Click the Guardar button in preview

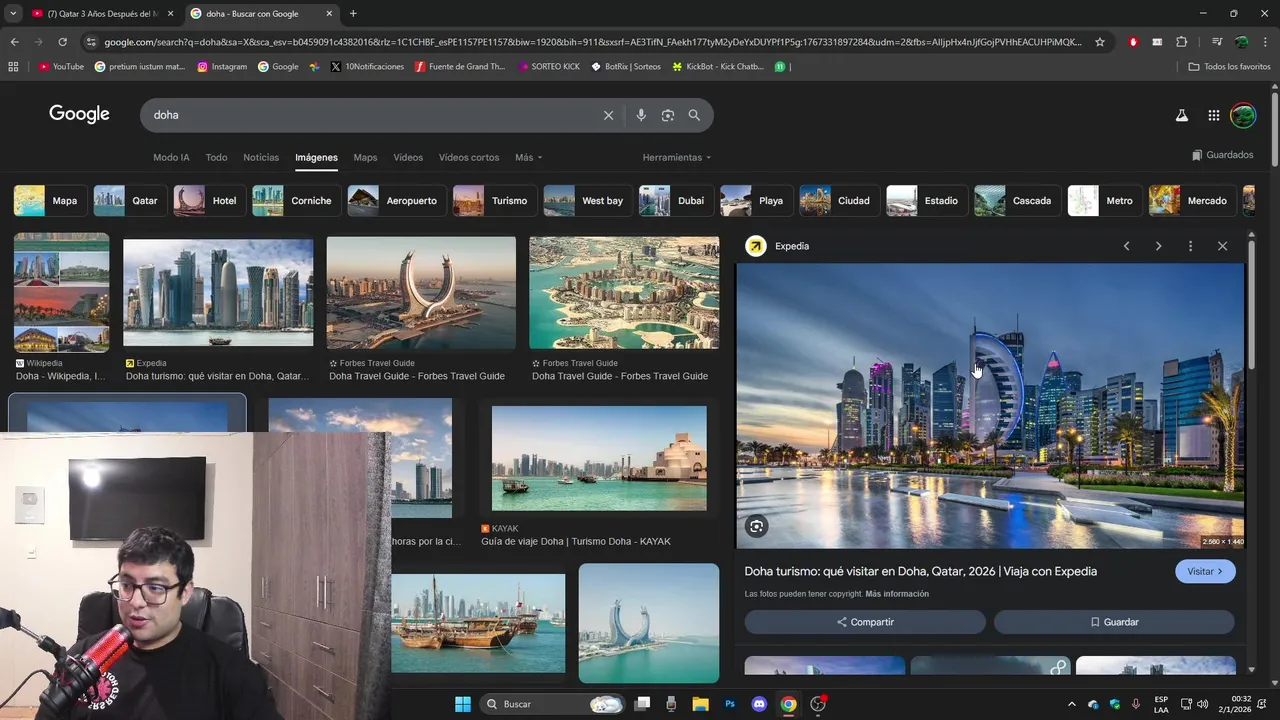tap(1114, 622)
